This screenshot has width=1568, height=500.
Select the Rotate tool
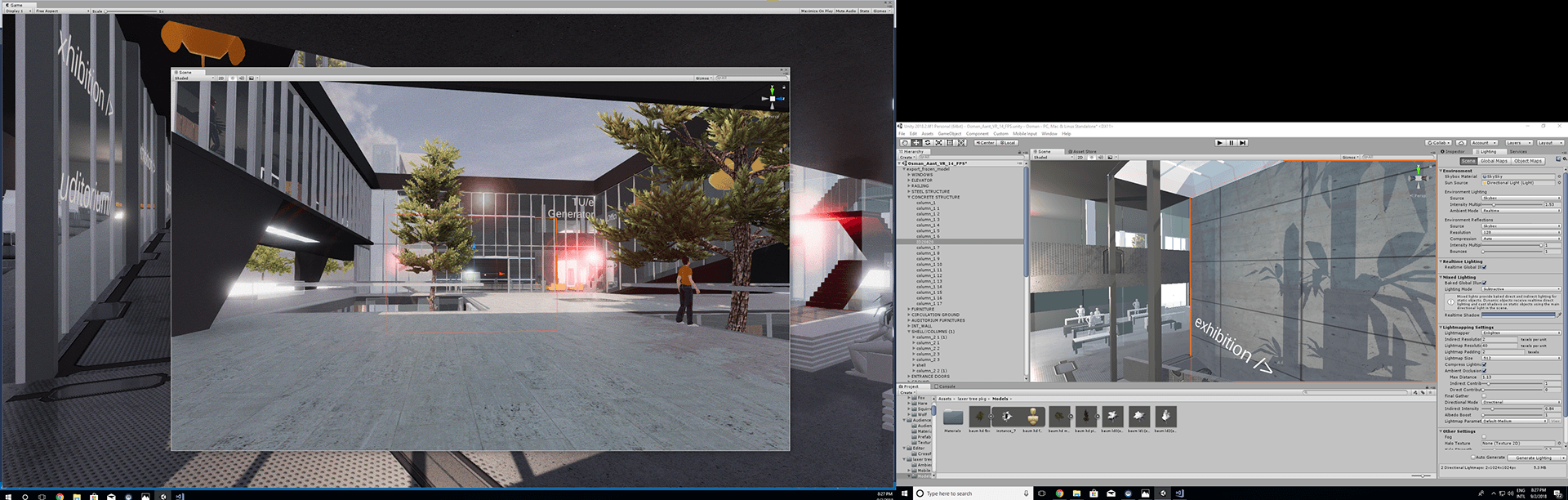pyautogui.click(x=927, y=143)
